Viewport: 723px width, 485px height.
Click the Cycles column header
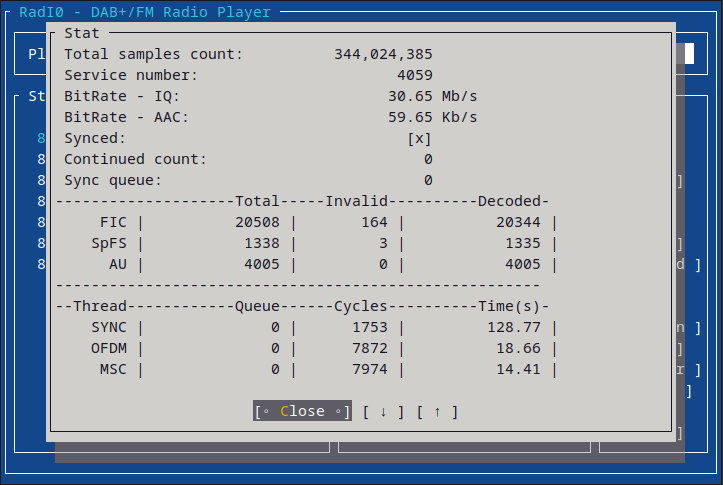(x=361, y=306)
